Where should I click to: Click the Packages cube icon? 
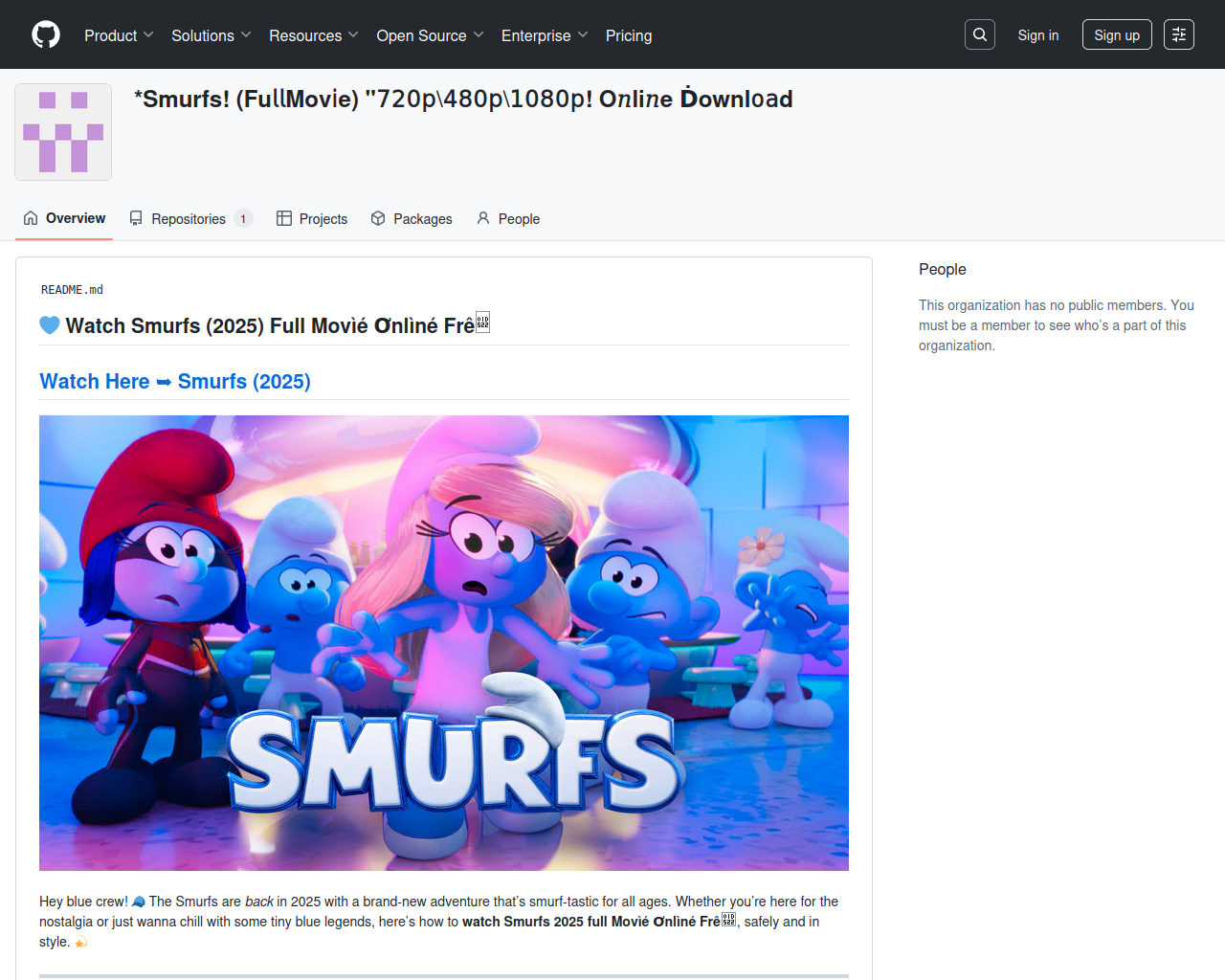pos(378,218)
